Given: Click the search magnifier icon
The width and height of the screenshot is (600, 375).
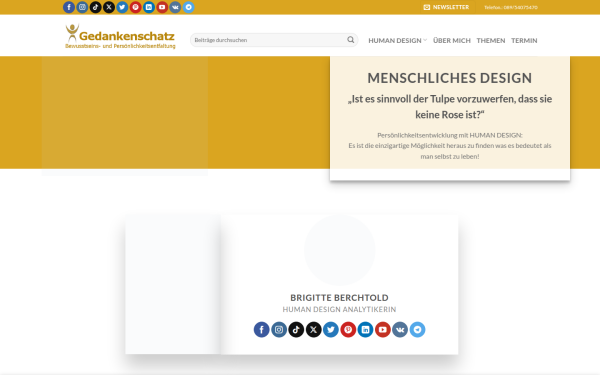Looking at the screenshot, I should [x=351, y=40].
